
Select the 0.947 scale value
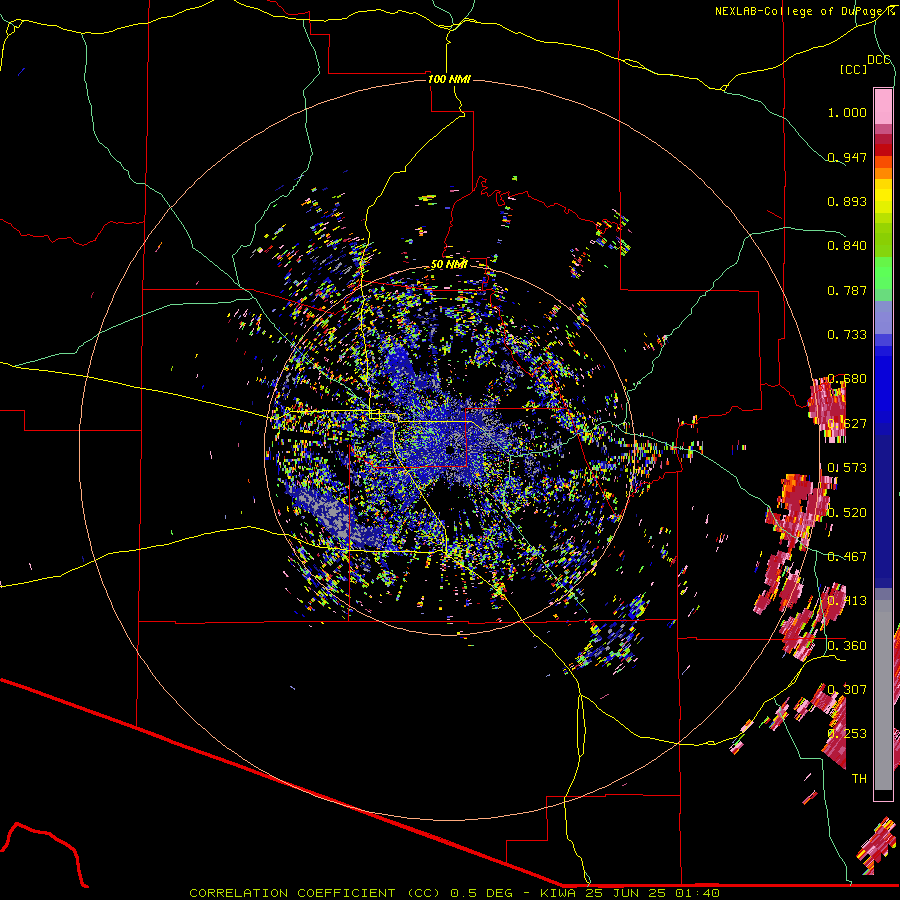(x=847, y=157)
